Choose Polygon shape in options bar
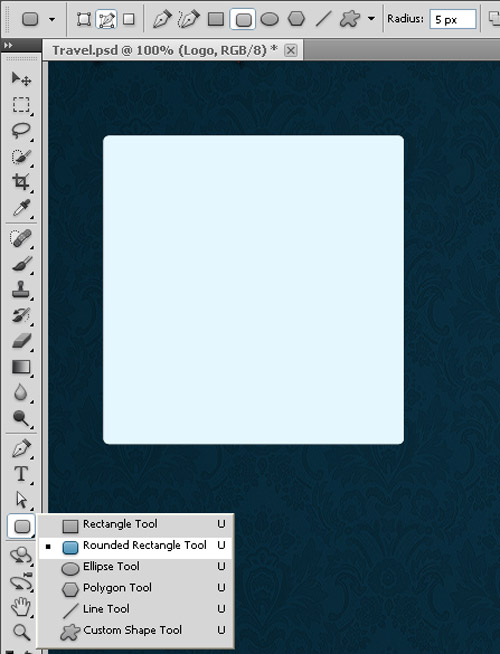The height and width of the screenshot is (654, 500). point(296,19)
